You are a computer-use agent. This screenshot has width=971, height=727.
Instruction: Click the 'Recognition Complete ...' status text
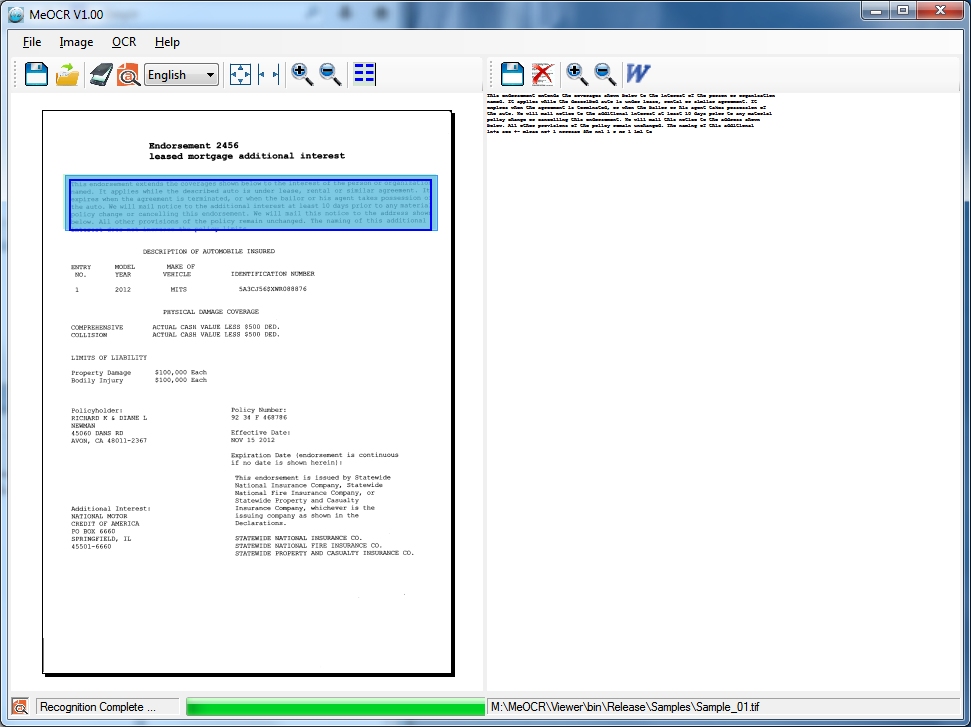click(98, 707)
